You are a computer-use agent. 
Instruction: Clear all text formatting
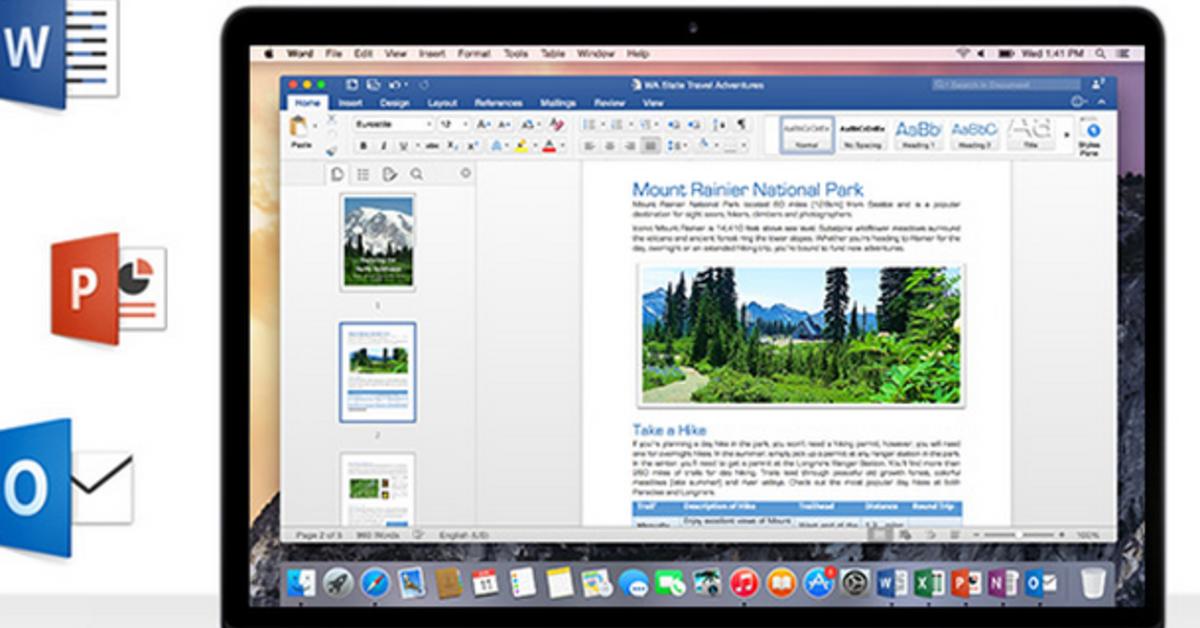tap(557, 124)
